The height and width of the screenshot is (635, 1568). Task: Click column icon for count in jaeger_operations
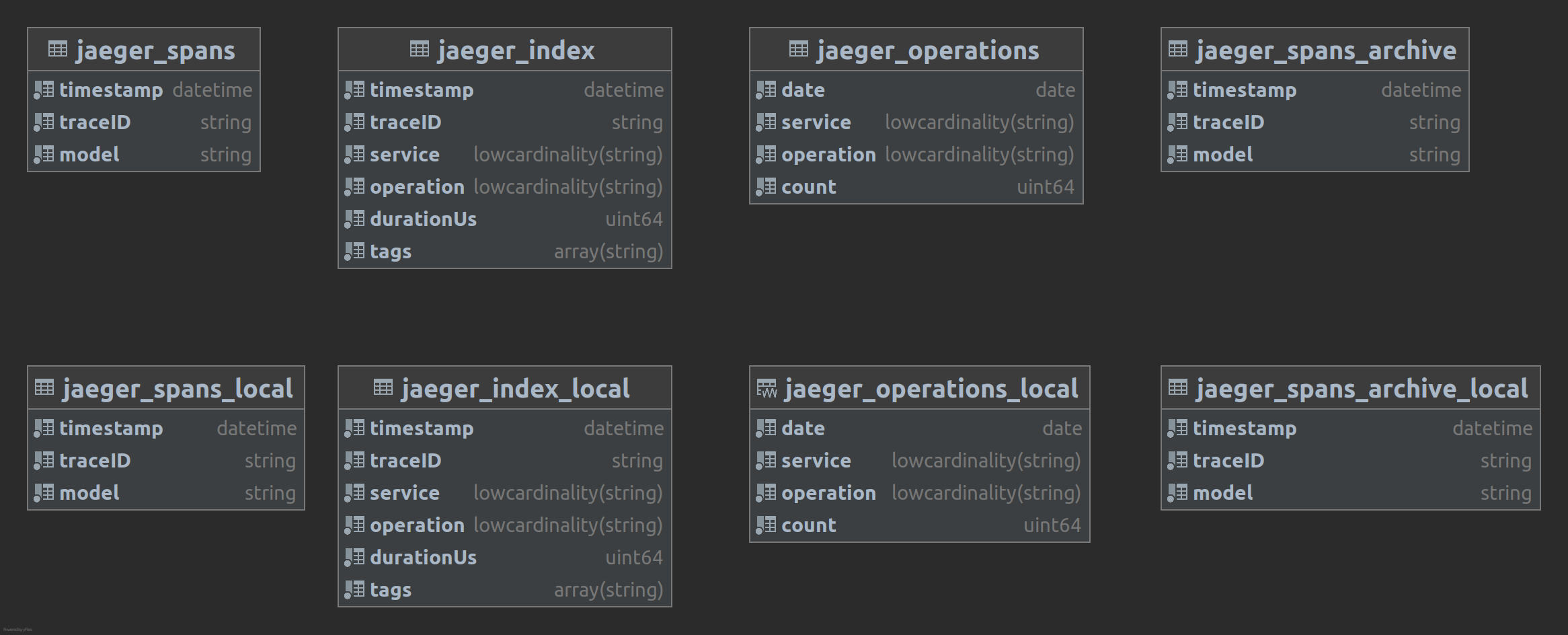(767, 186)
